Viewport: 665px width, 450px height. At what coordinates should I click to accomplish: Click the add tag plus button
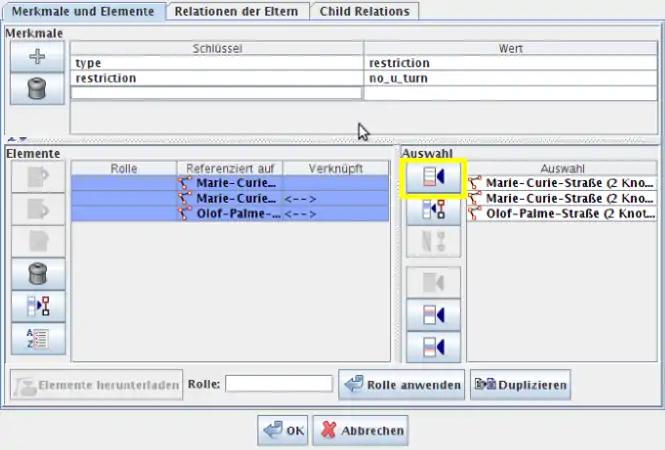[x=36, y=58]
